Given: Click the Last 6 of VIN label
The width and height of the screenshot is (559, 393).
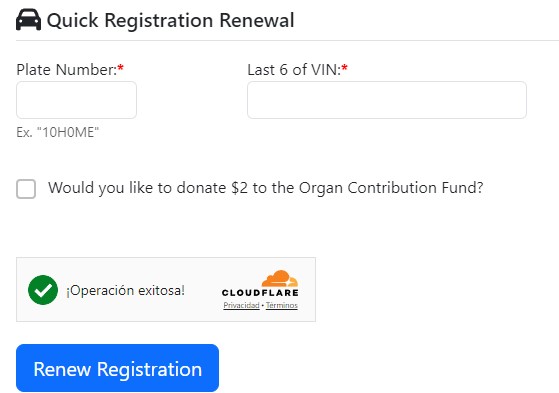Looking at the screenshot, I should [294, 70].
